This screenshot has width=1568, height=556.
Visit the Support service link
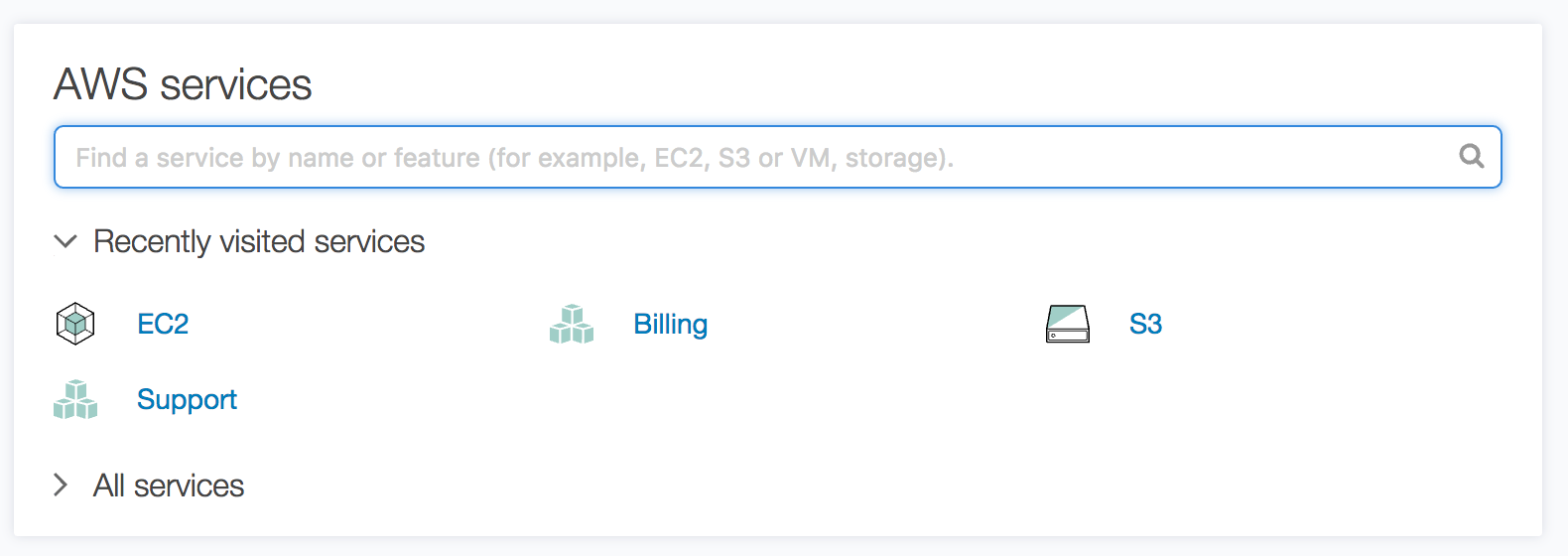click(187, 399)
